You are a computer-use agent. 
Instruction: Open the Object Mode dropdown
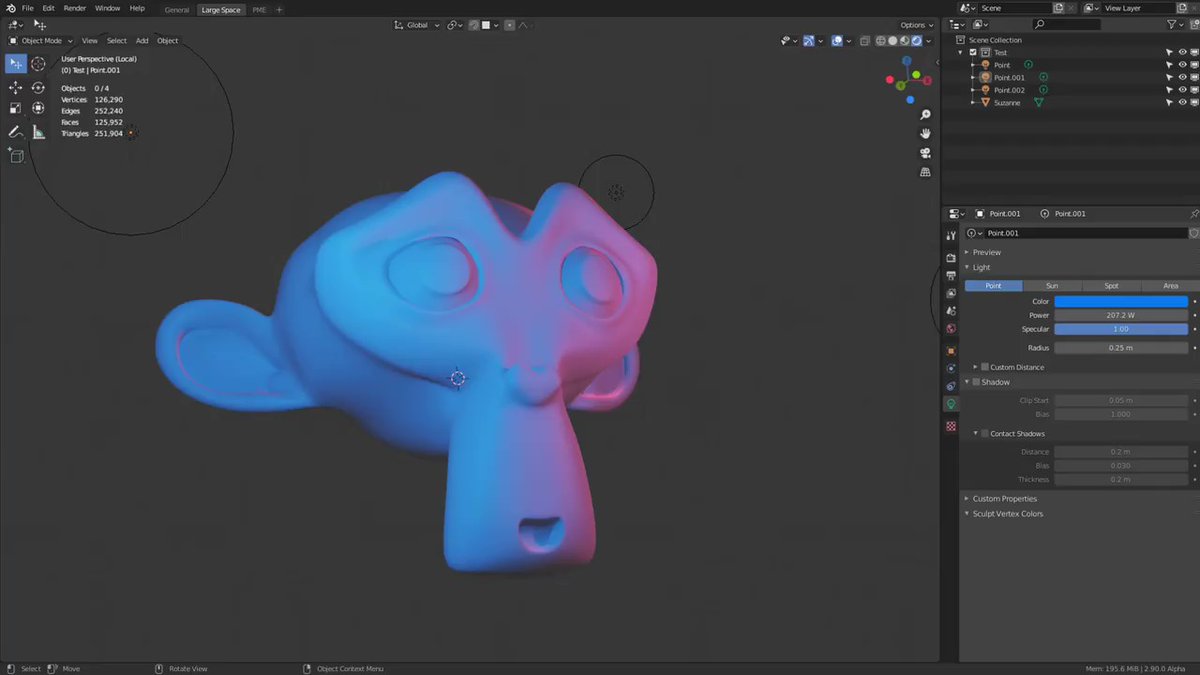coord(41,41)
